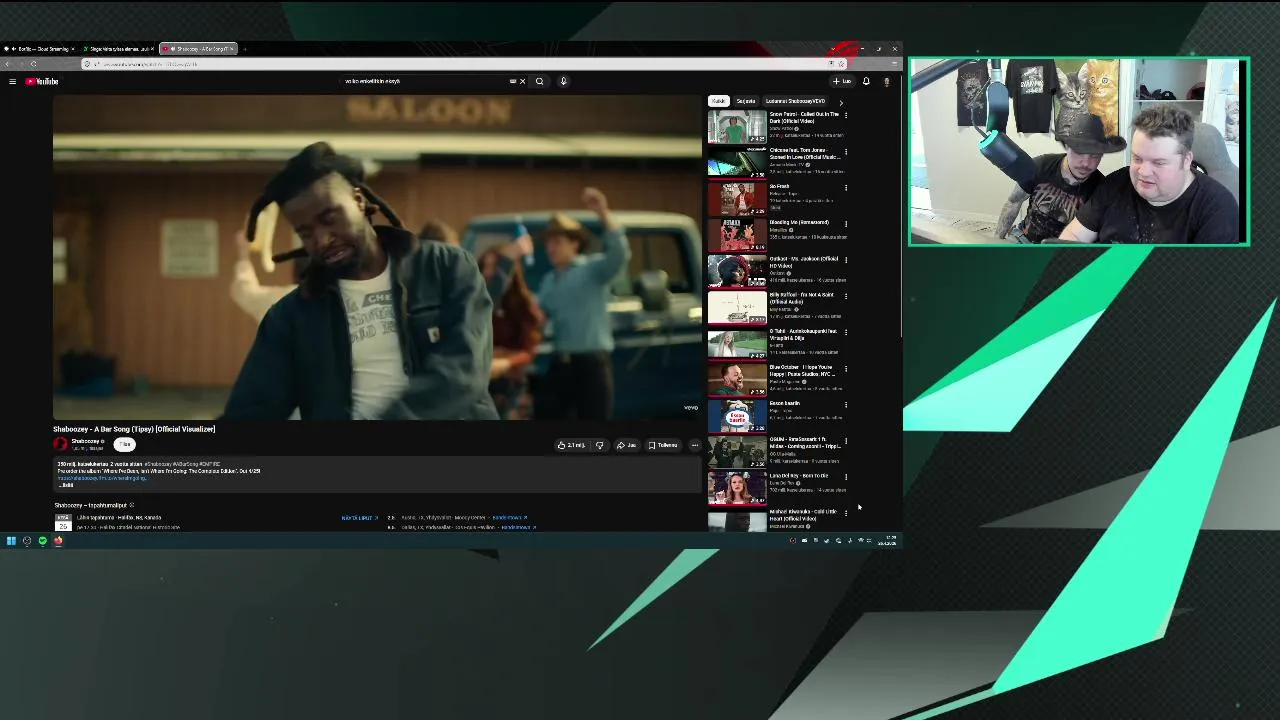The width and height of the screenshot is (1280, 720).
Task: Go to the YouTube home logo
Action: (x=42, y=81)
